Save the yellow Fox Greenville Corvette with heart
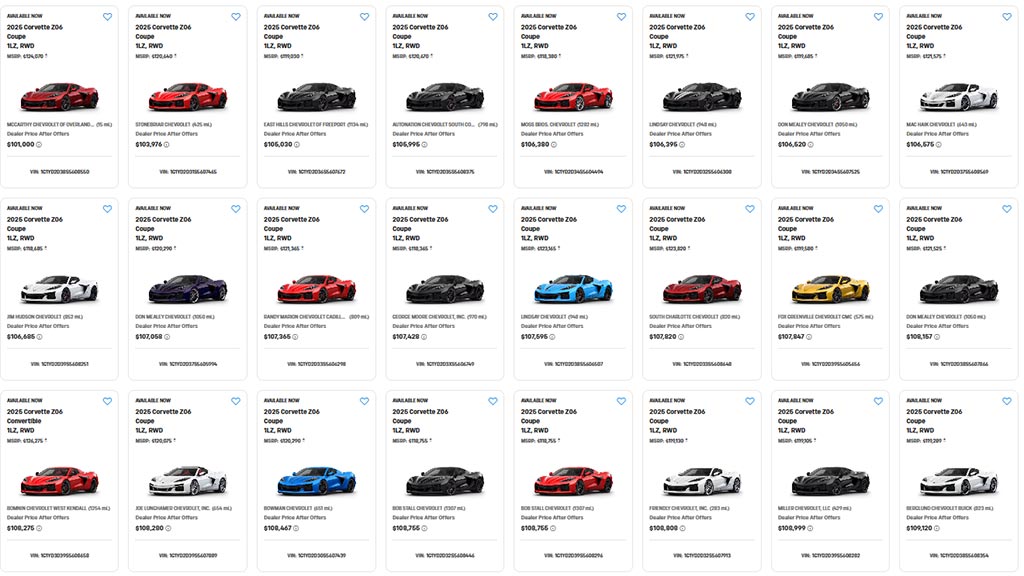 pyautogui.click(x=878, y=209)
